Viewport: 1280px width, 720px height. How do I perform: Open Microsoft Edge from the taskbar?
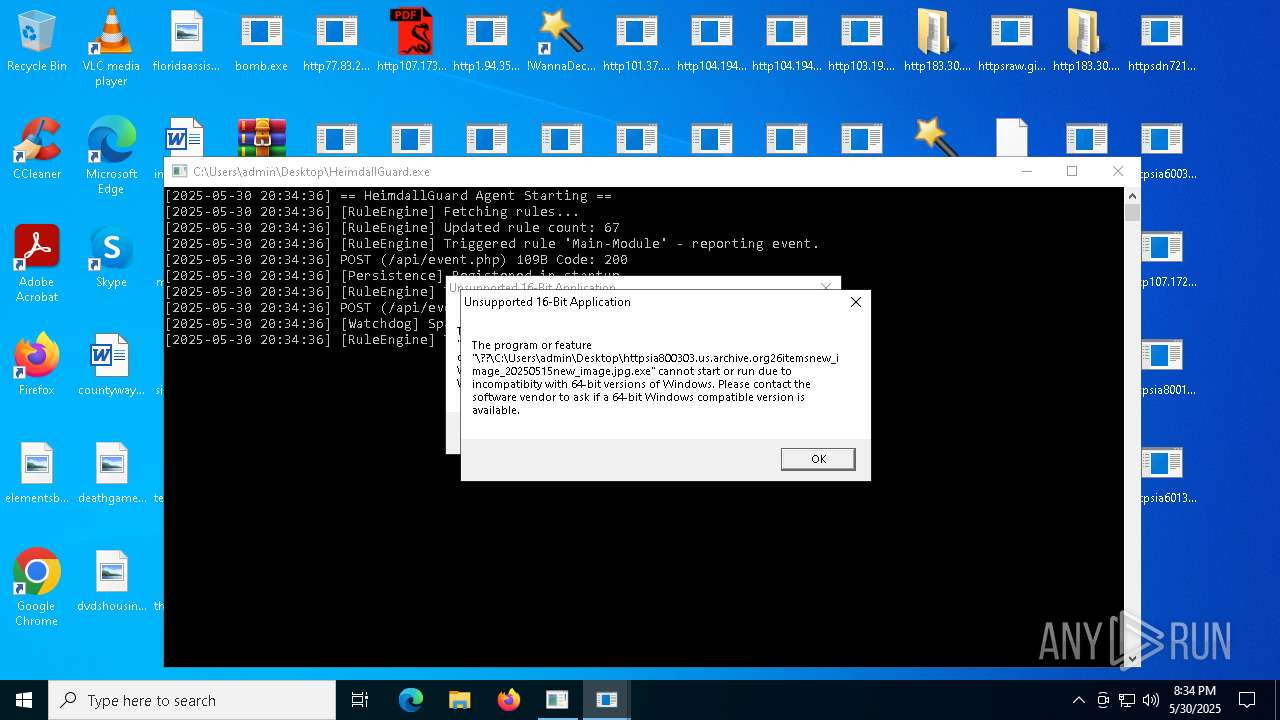411,700
